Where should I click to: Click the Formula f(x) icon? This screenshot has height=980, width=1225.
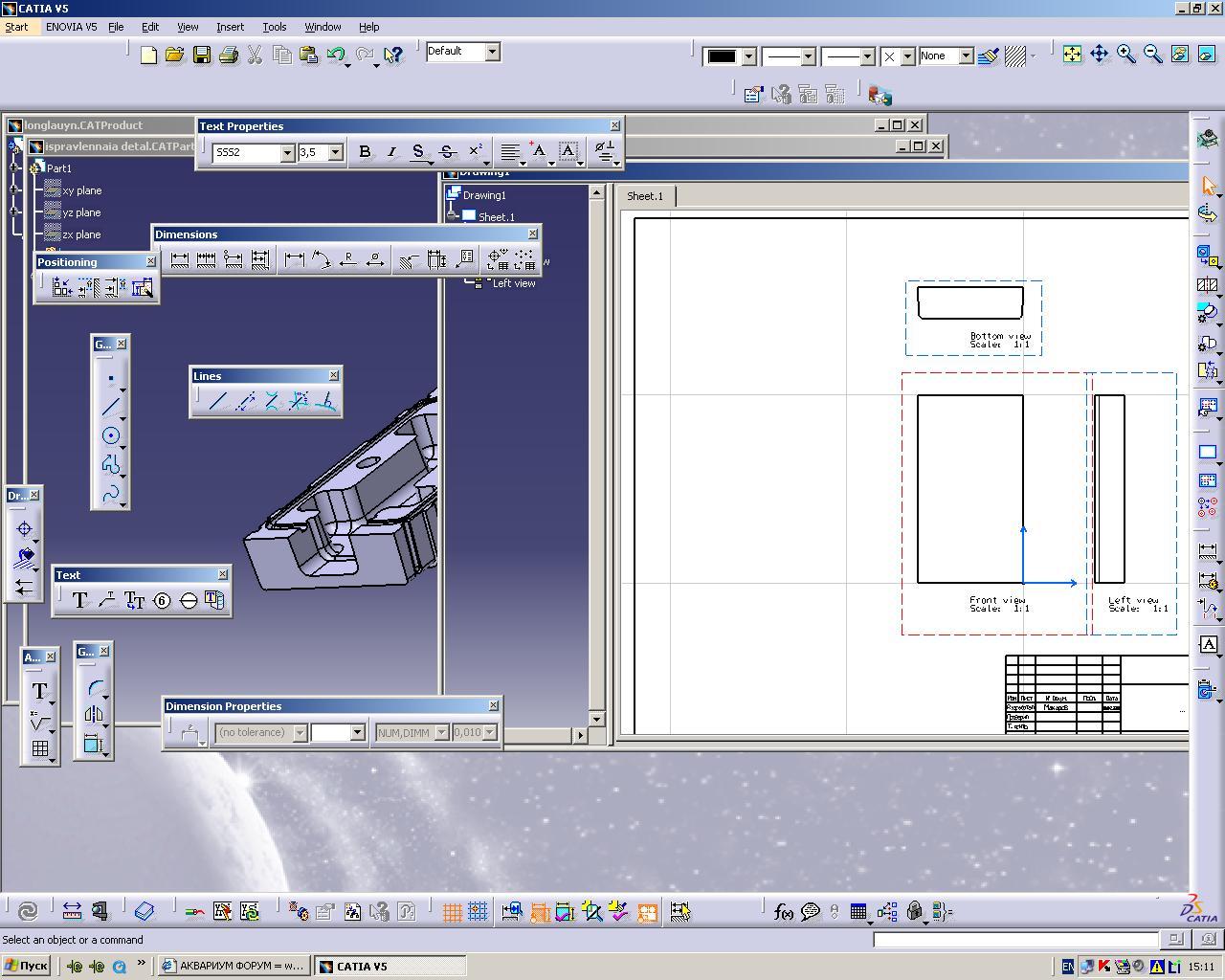(x=783, y=912)
